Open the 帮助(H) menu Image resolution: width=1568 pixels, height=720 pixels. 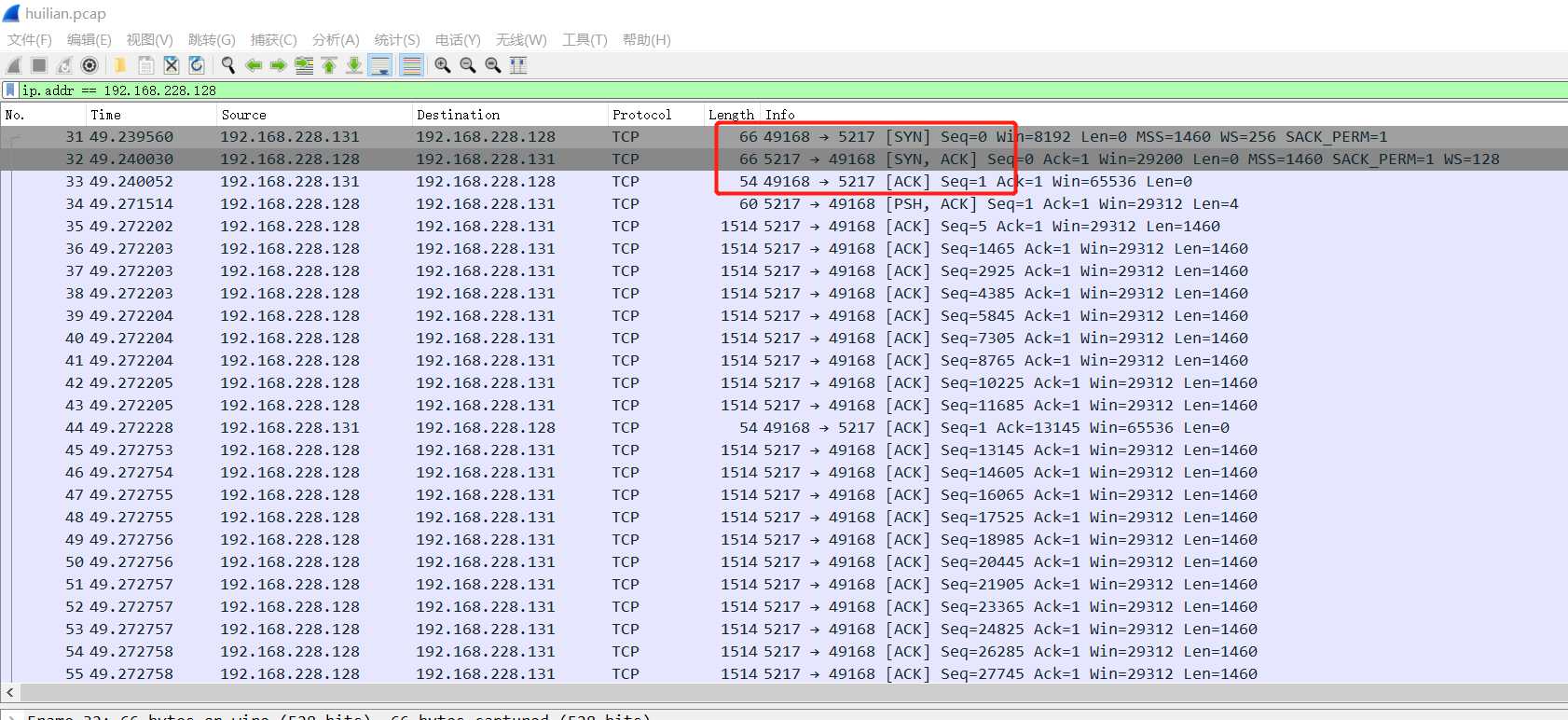pyautogui.click(x=647, y=40)
